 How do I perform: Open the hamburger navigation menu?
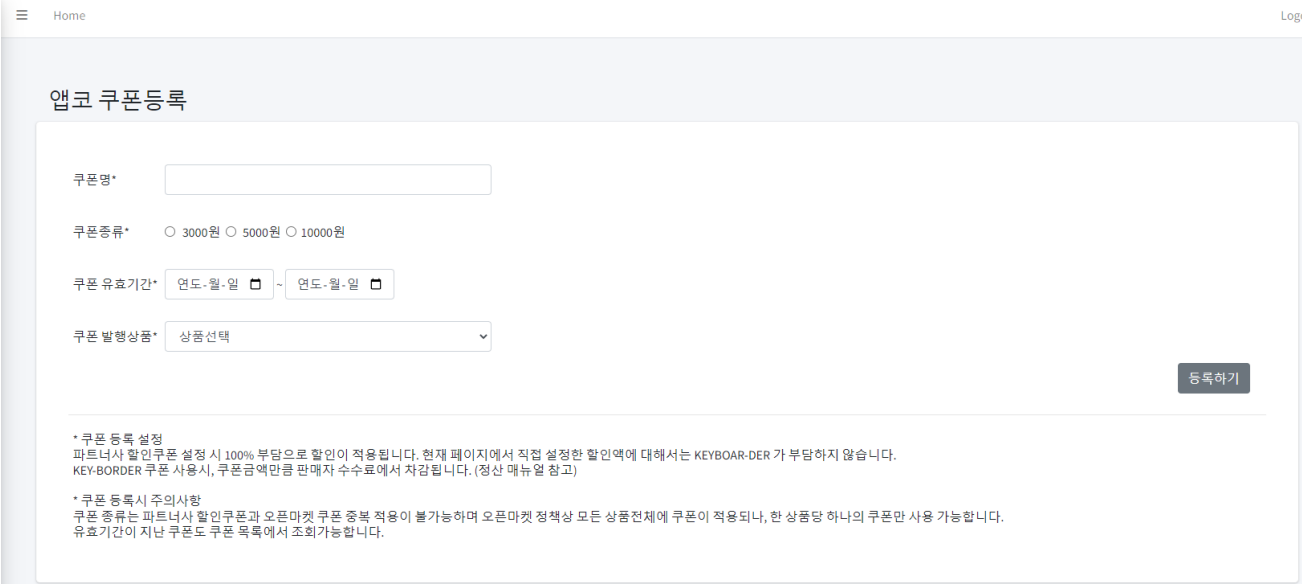(21, 14)
